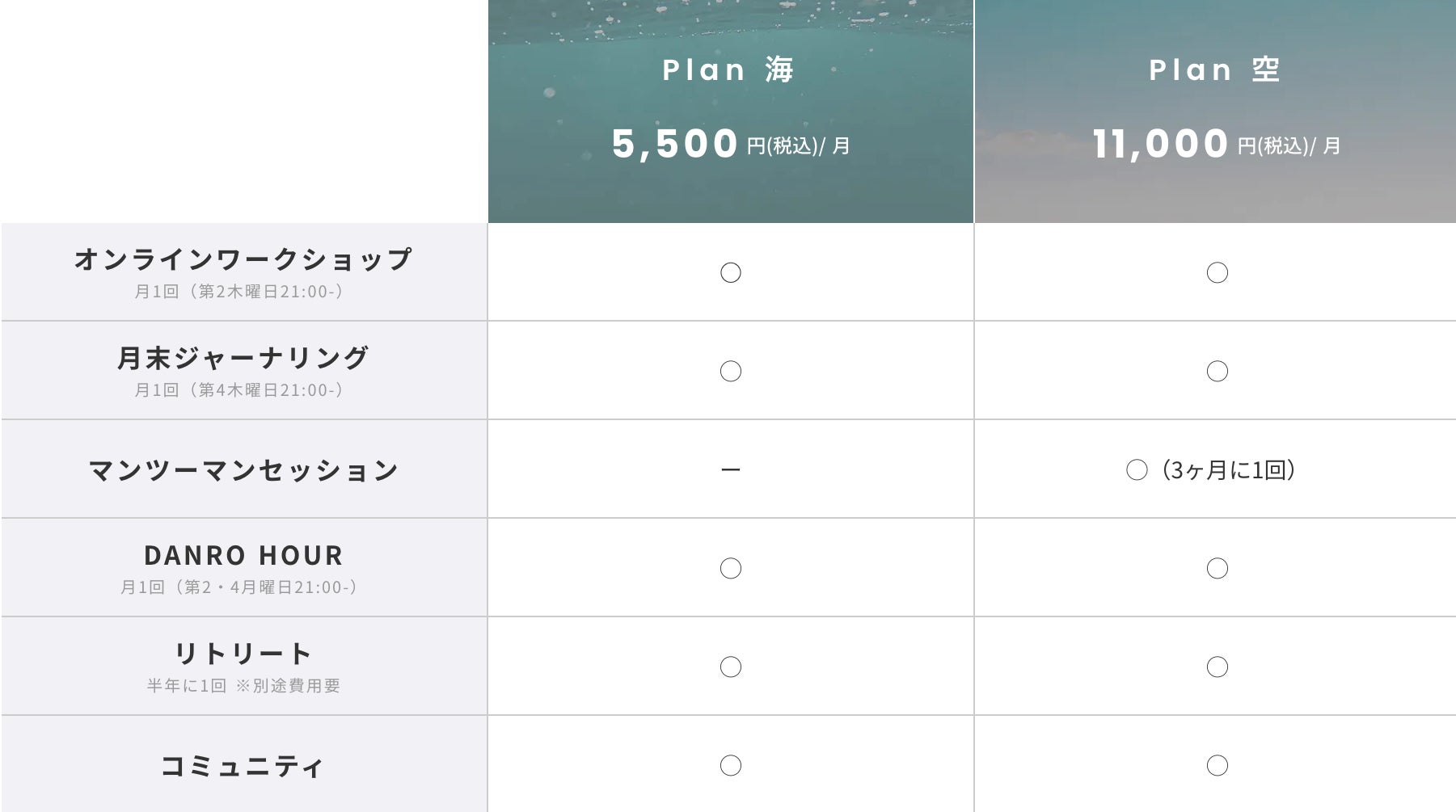Click circle for コミュニティ under Plan 海
This screenshot has width=1456, height=812.
coord(730,766)
